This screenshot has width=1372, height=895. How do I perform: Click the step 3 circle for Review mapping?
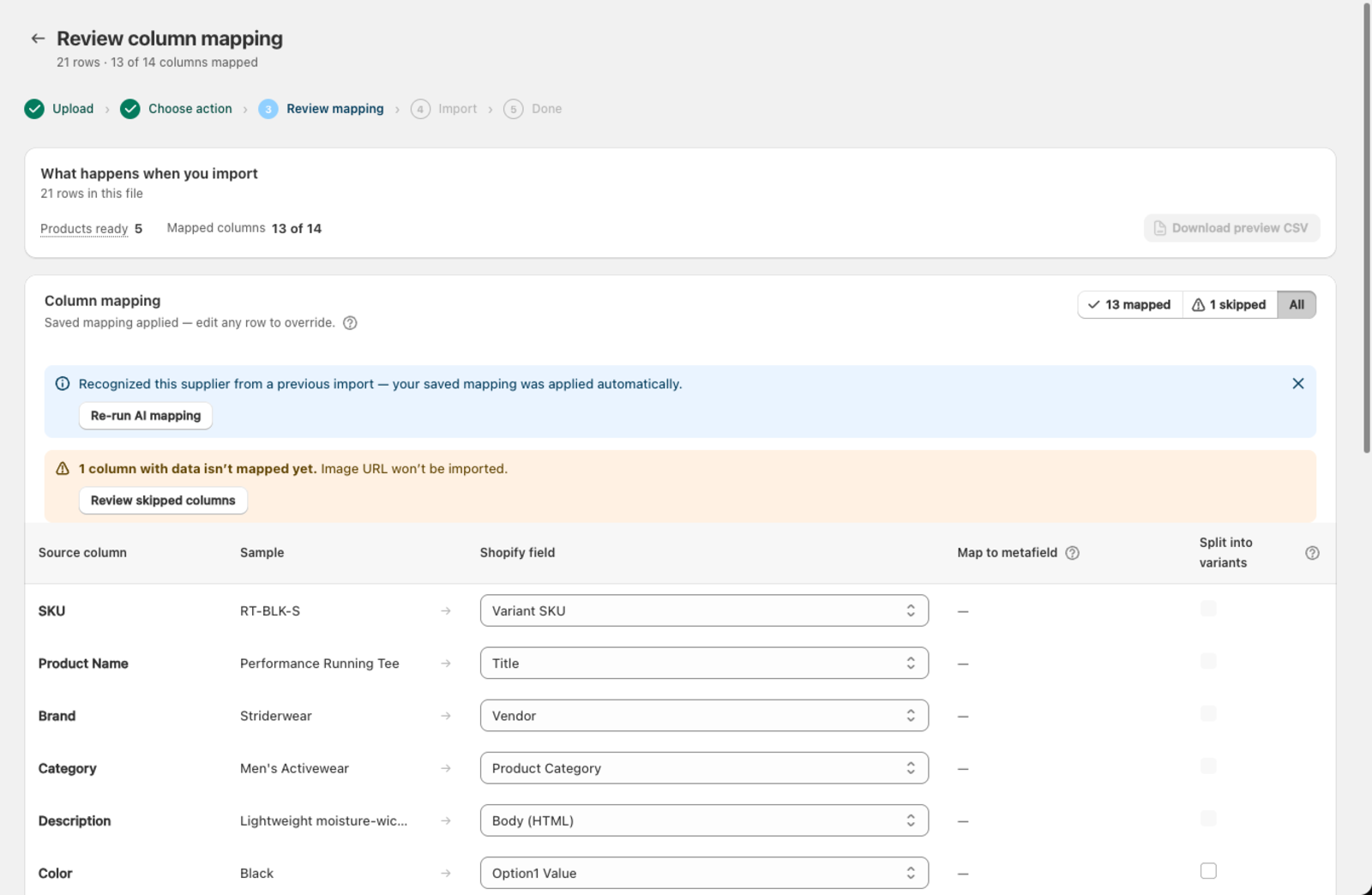point(268,109)
